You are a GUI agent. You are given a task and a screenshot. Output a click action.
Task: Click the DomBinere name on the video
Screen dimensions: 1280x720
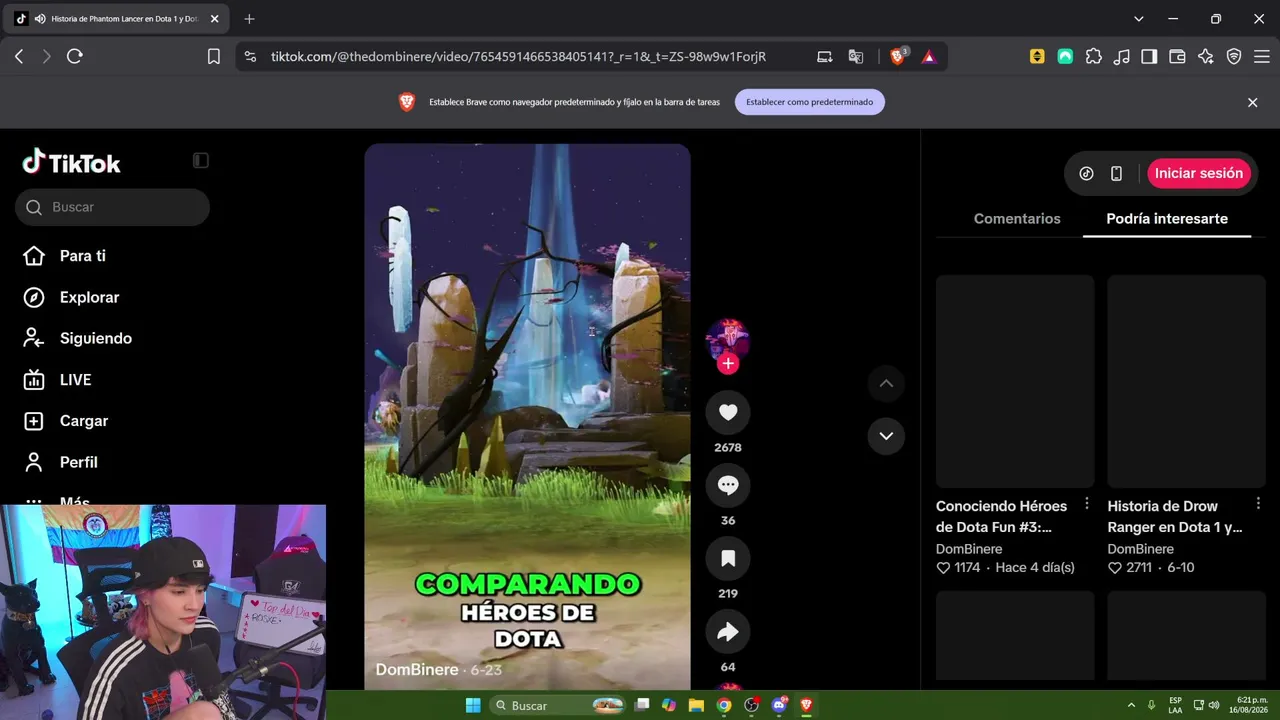click(417, 670)
